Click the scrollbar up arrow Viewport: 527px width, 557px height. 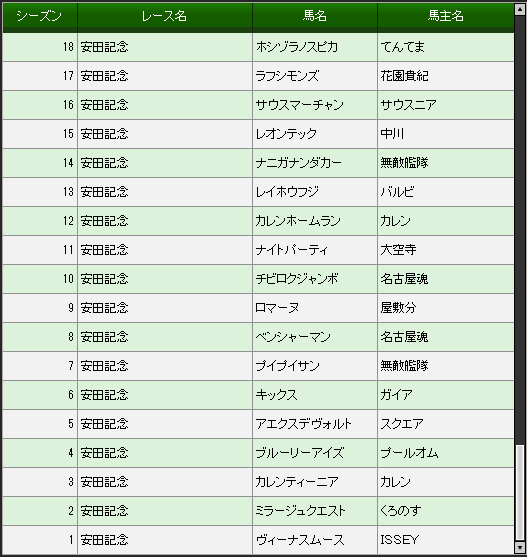(x=520, y=10)
